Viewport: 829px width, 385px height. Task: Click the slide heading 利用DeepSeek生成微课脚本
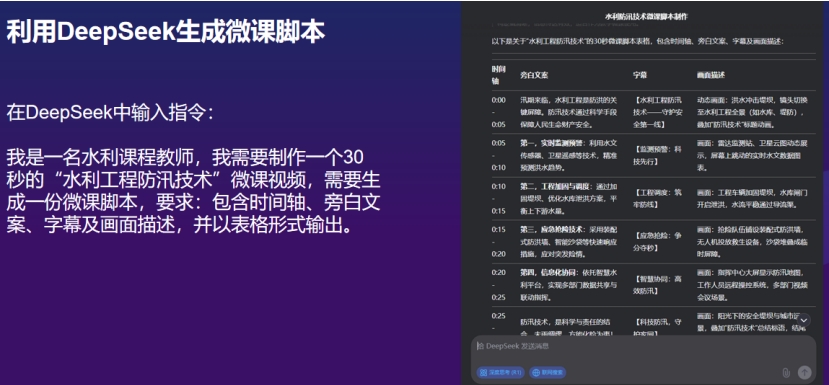coord(165,32)
